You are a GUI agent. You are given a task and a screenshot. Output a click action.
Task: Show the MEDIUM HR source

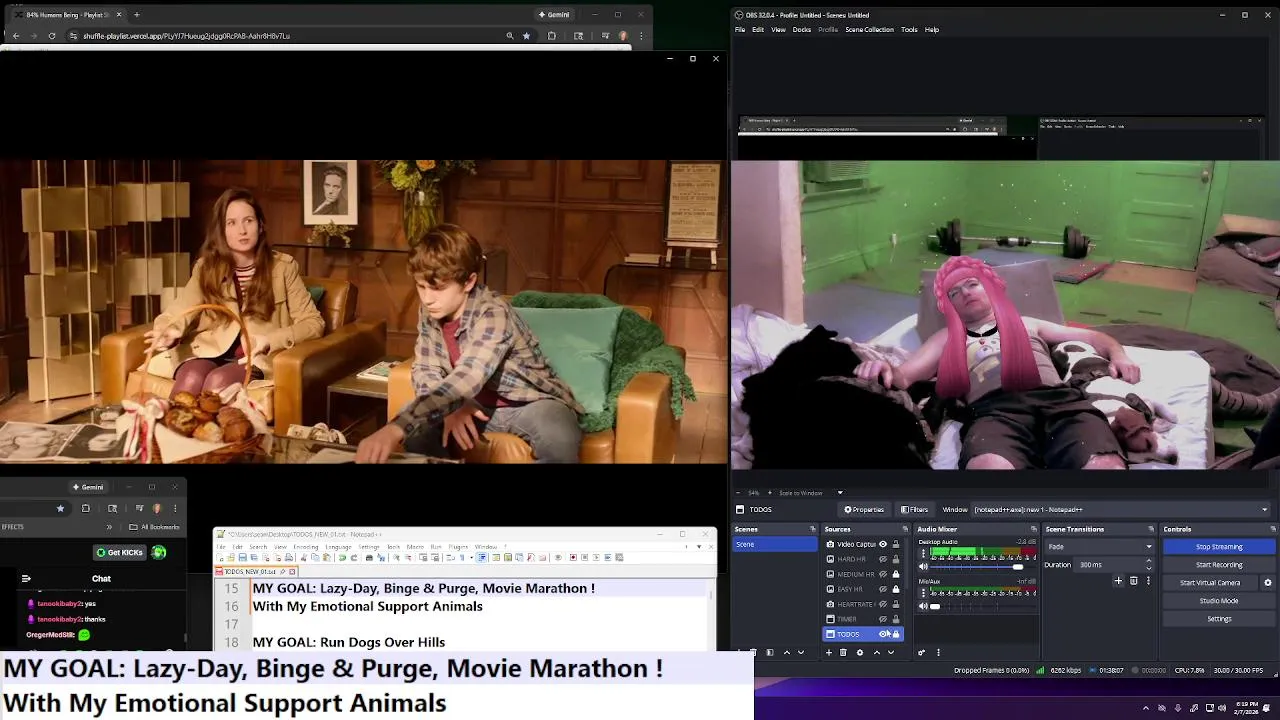point(883,574)
